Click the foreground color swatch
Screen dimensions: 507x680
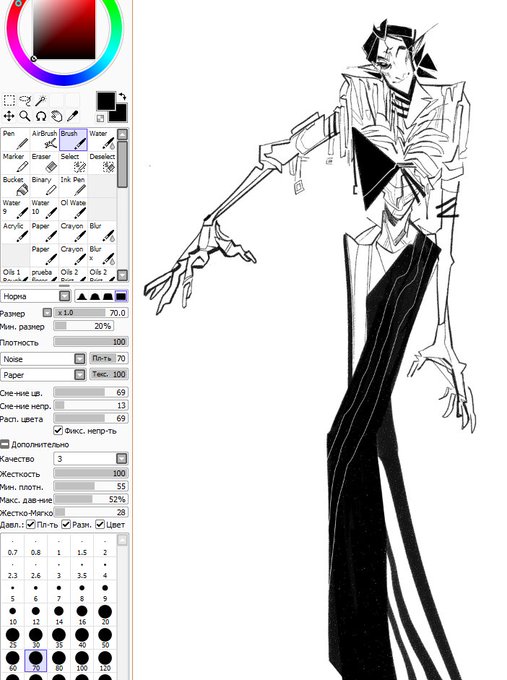[105, 100]
